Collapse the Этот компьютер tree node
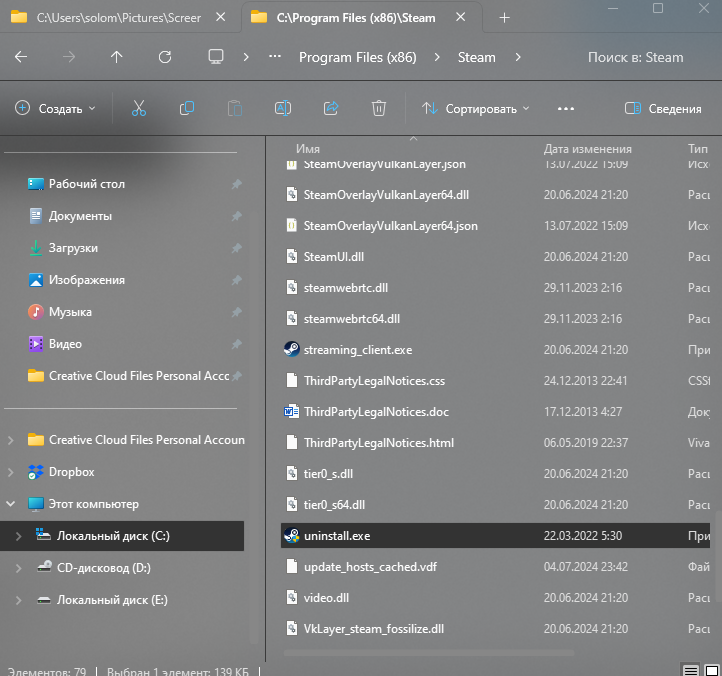The width and height of the screenshot is (722, 676). [11, 504]
